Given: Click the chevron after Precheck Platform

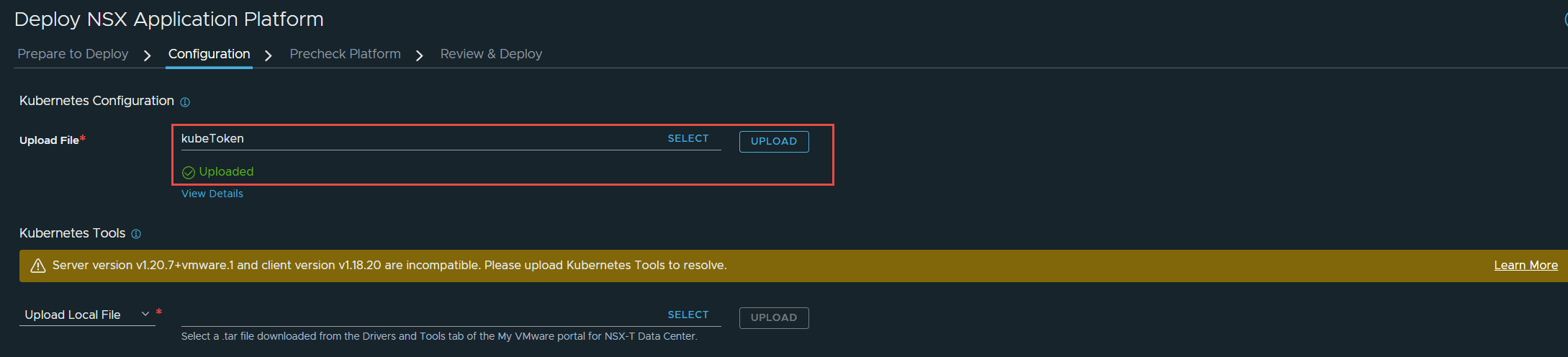Looking at the screenshot, I should (419, 55).
